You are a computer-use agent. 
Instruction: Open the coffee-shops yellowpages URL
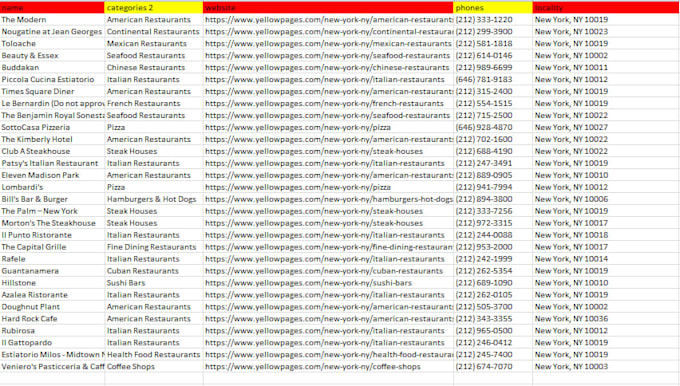[x=328, y=366]
